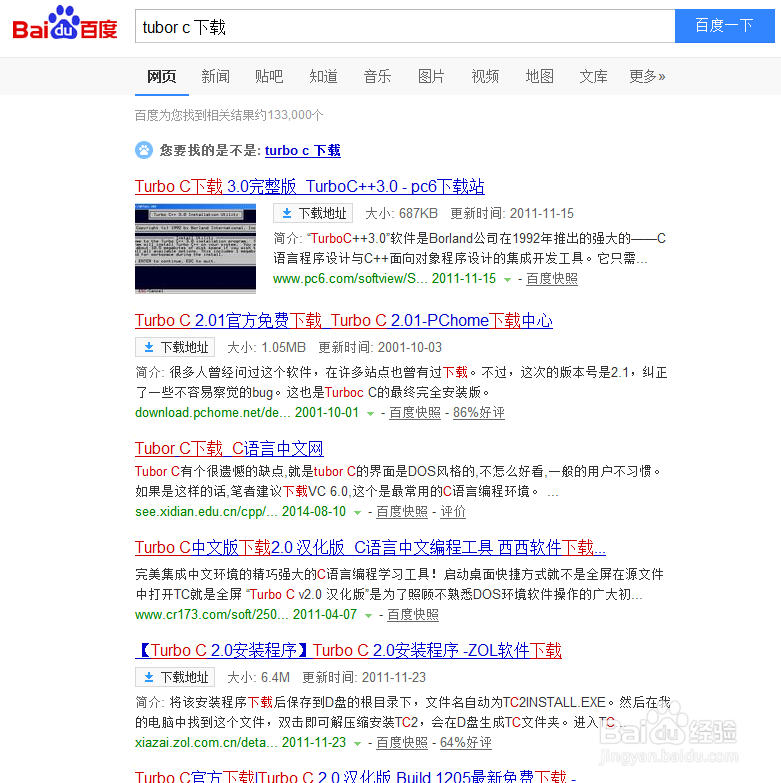Image resolution: width=781 pixels, height=783 pixels.
Task: Click the Turbo C++ installer thumbnail
Action: click(195, 249)
